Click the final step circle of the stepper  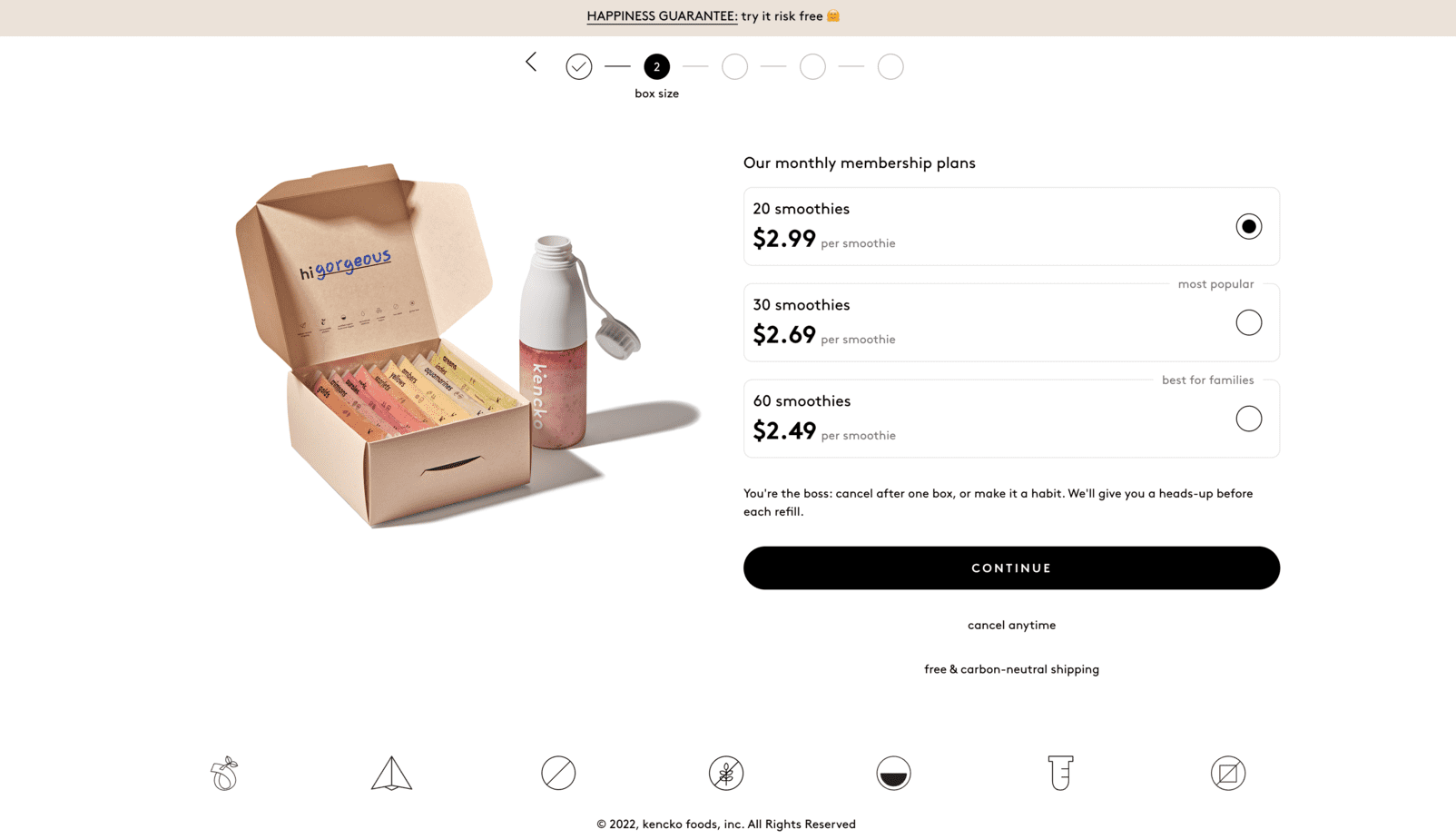[x=890, y=66]
